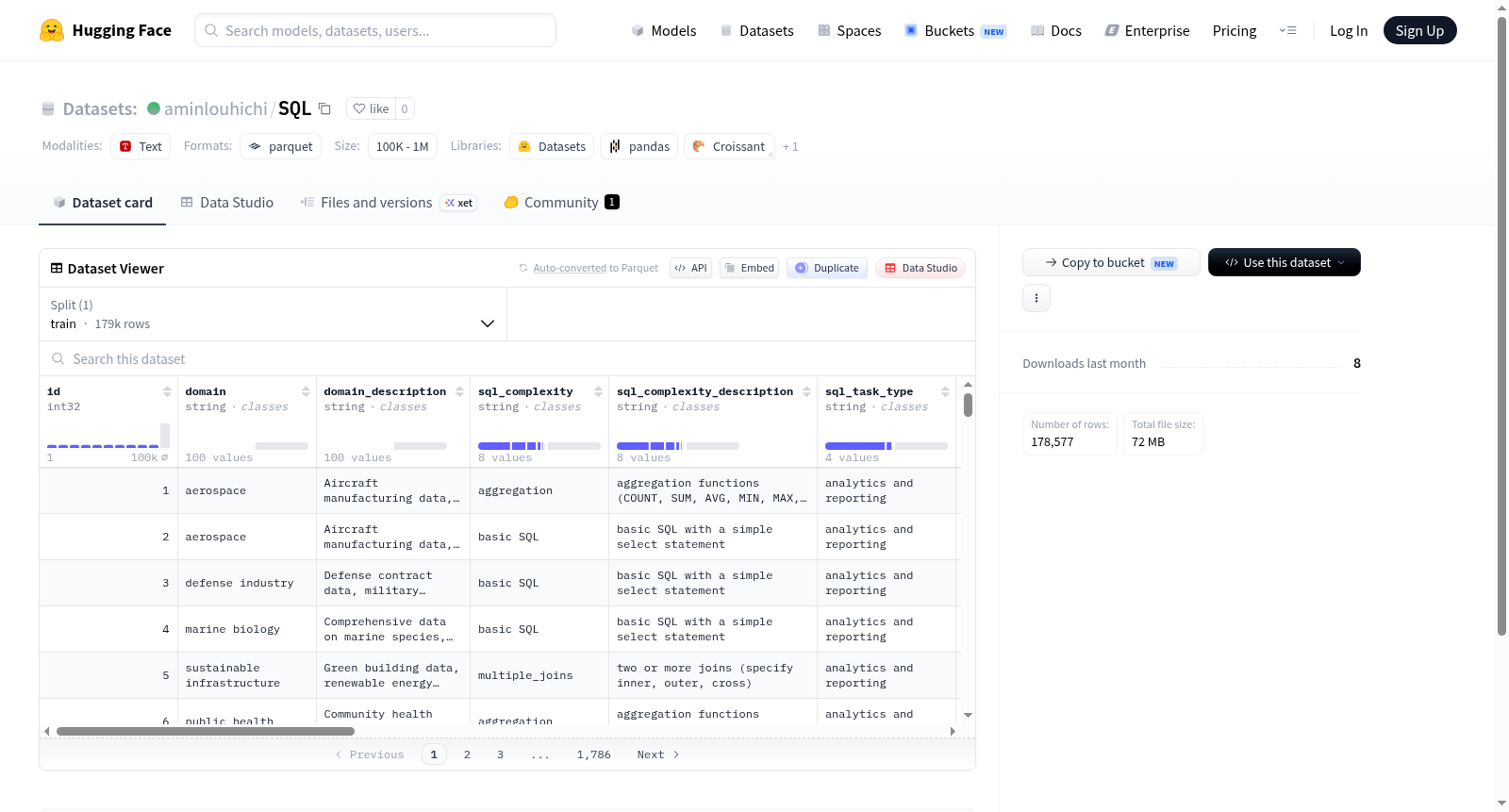Filter by the parquet format tag
Image resolution: width=1509 pixels, height=812 pixels.
(281, 146)
